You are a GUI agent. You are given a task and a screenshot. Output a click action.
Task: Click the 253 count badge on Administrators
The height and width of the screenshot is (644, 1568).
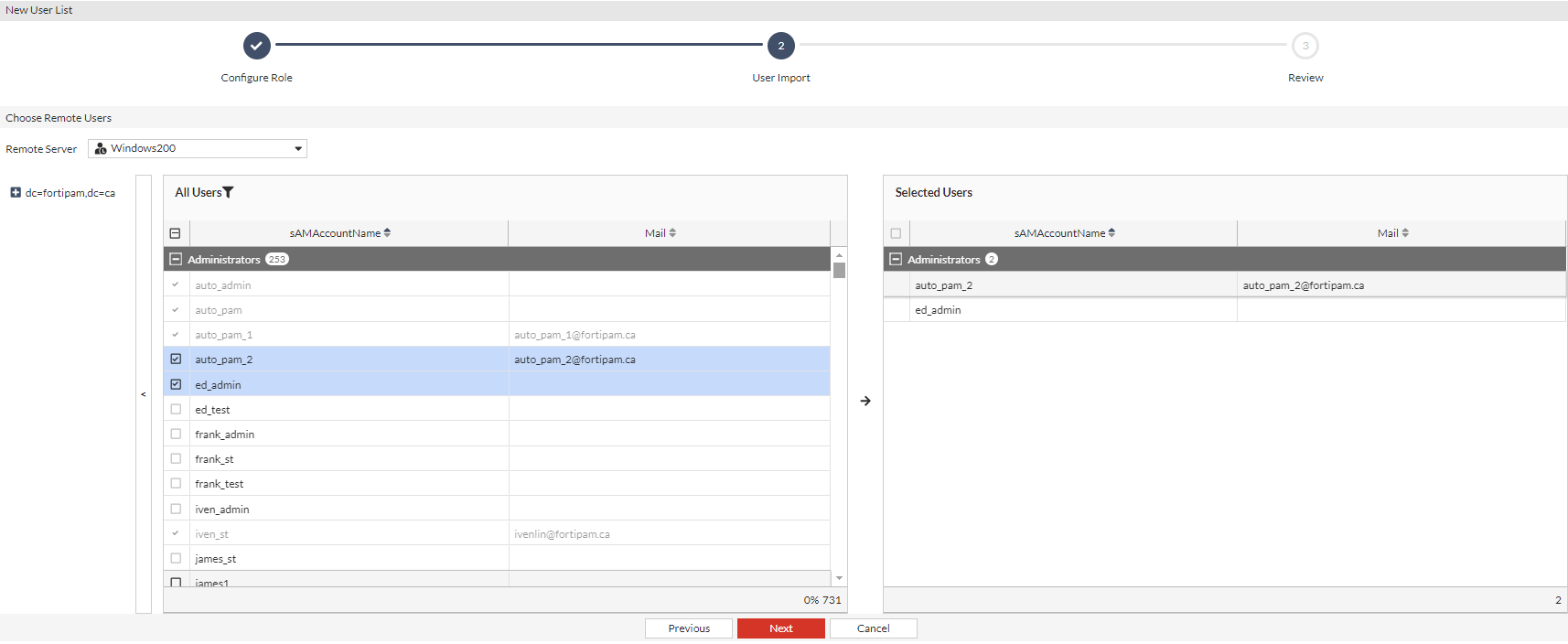tap(277, 259)
